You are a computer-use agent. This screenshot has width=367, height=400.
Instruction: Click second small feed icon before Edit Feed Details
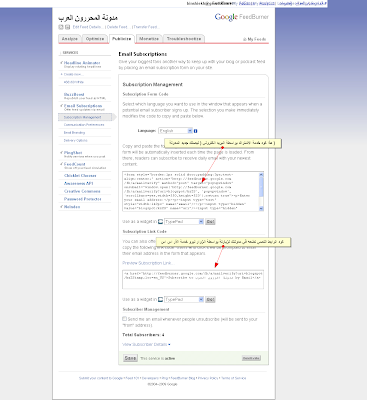coord(68,27)
